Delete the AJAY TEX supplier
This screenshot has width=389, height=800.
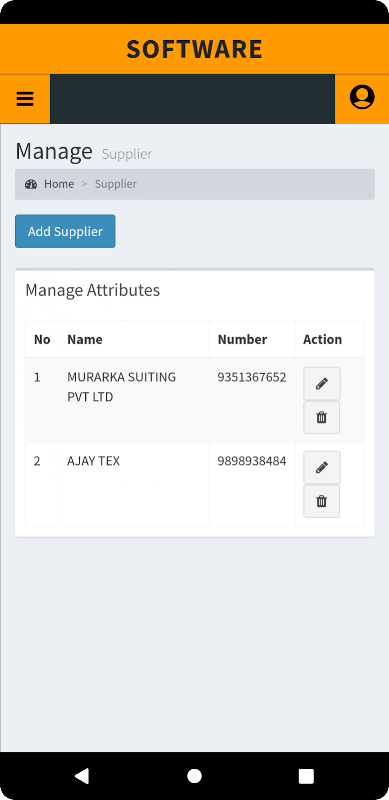(322, 501)
